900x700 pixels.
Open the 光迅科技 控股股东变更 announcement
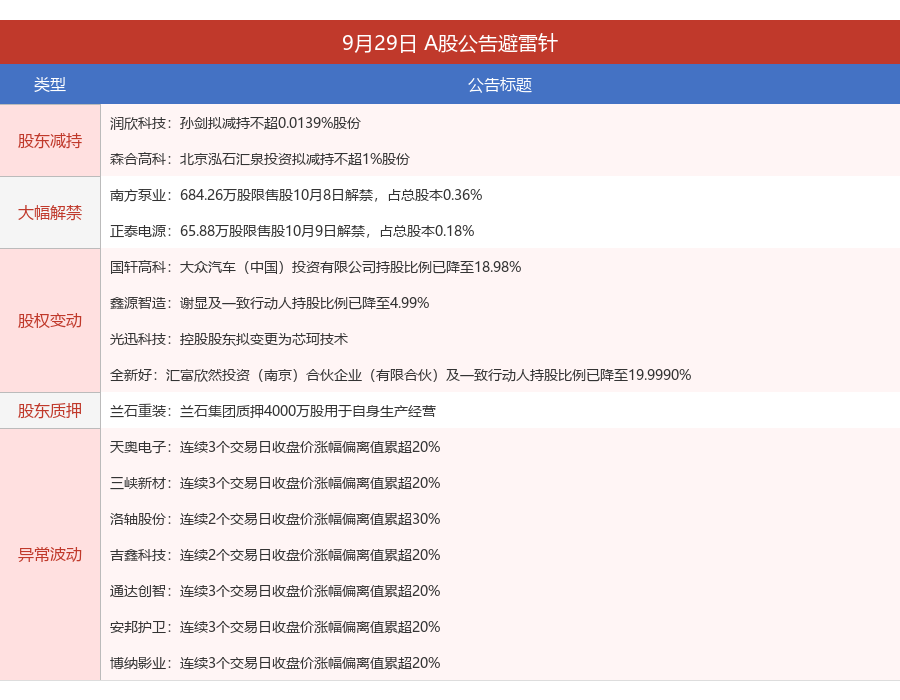pyautogui.click(x=228, y=339)
